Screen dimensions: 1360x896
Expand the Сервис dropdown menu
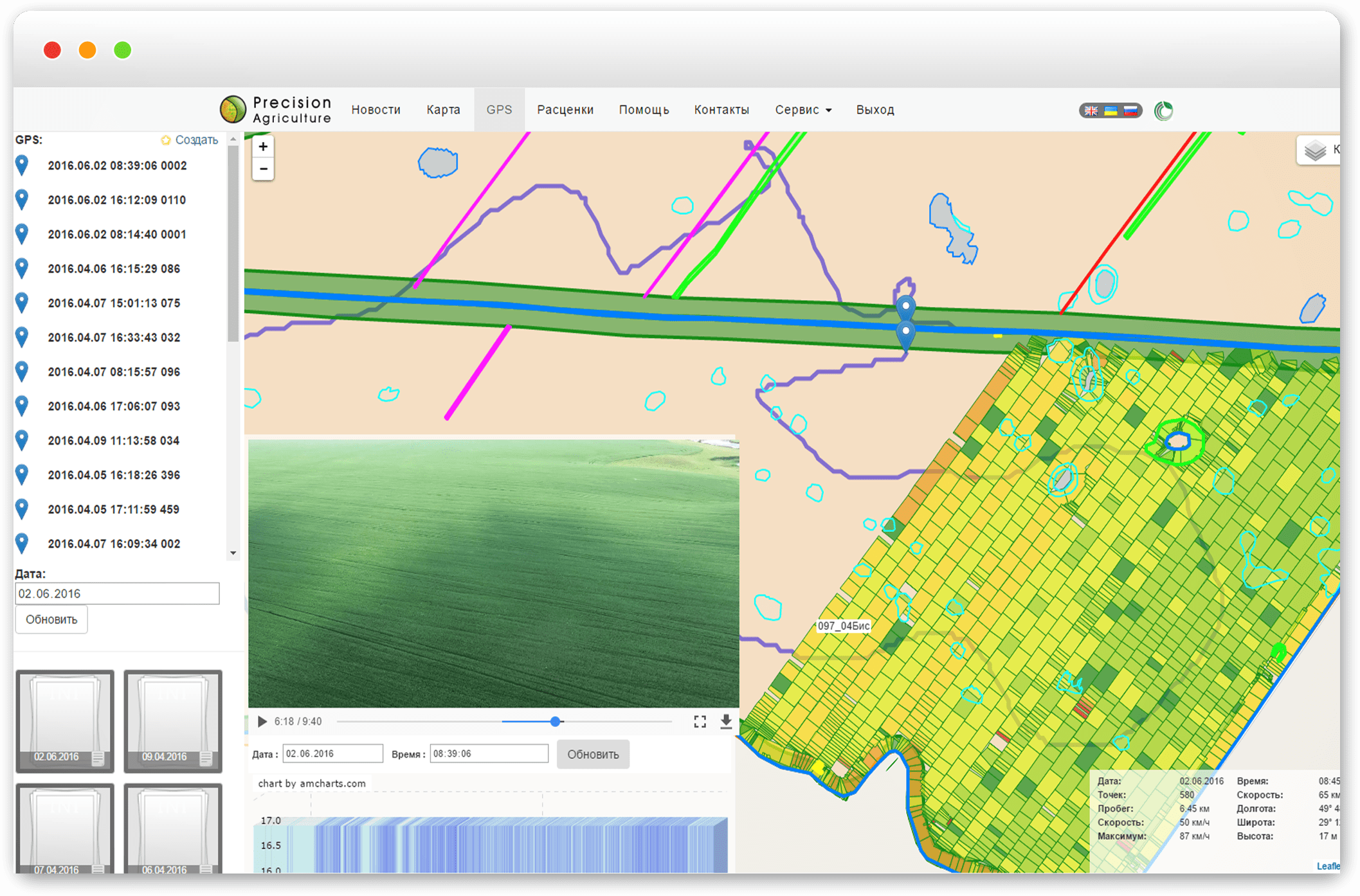pos(803,110)
